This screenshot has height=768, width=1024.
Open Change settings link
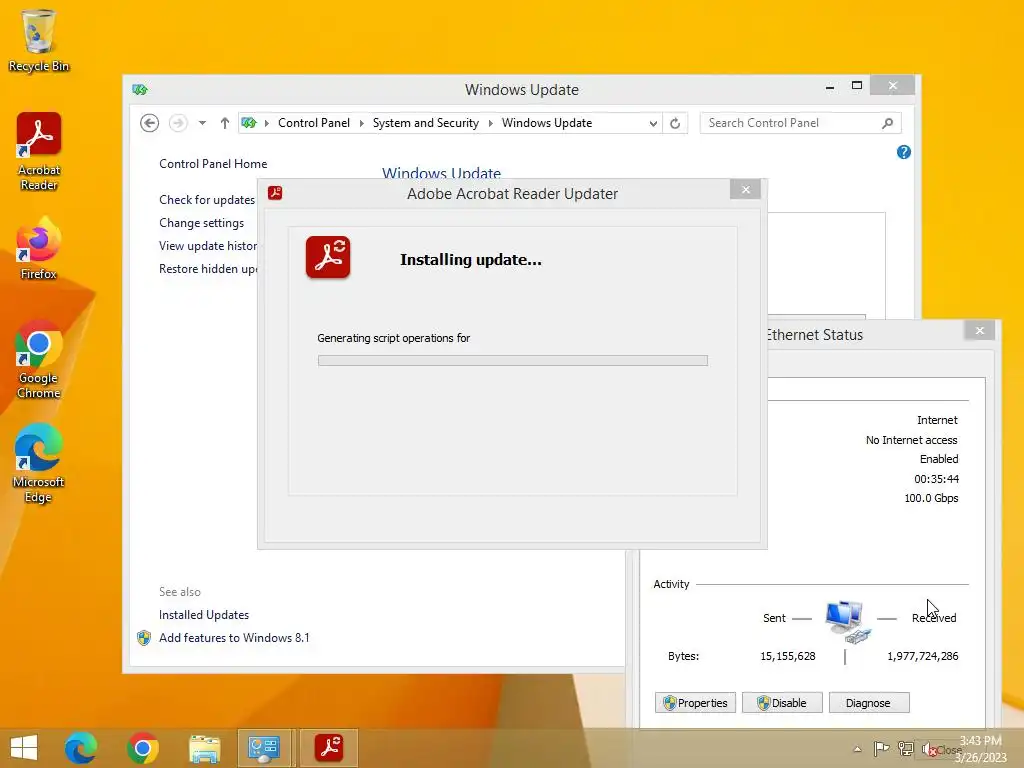coord(201,223)
